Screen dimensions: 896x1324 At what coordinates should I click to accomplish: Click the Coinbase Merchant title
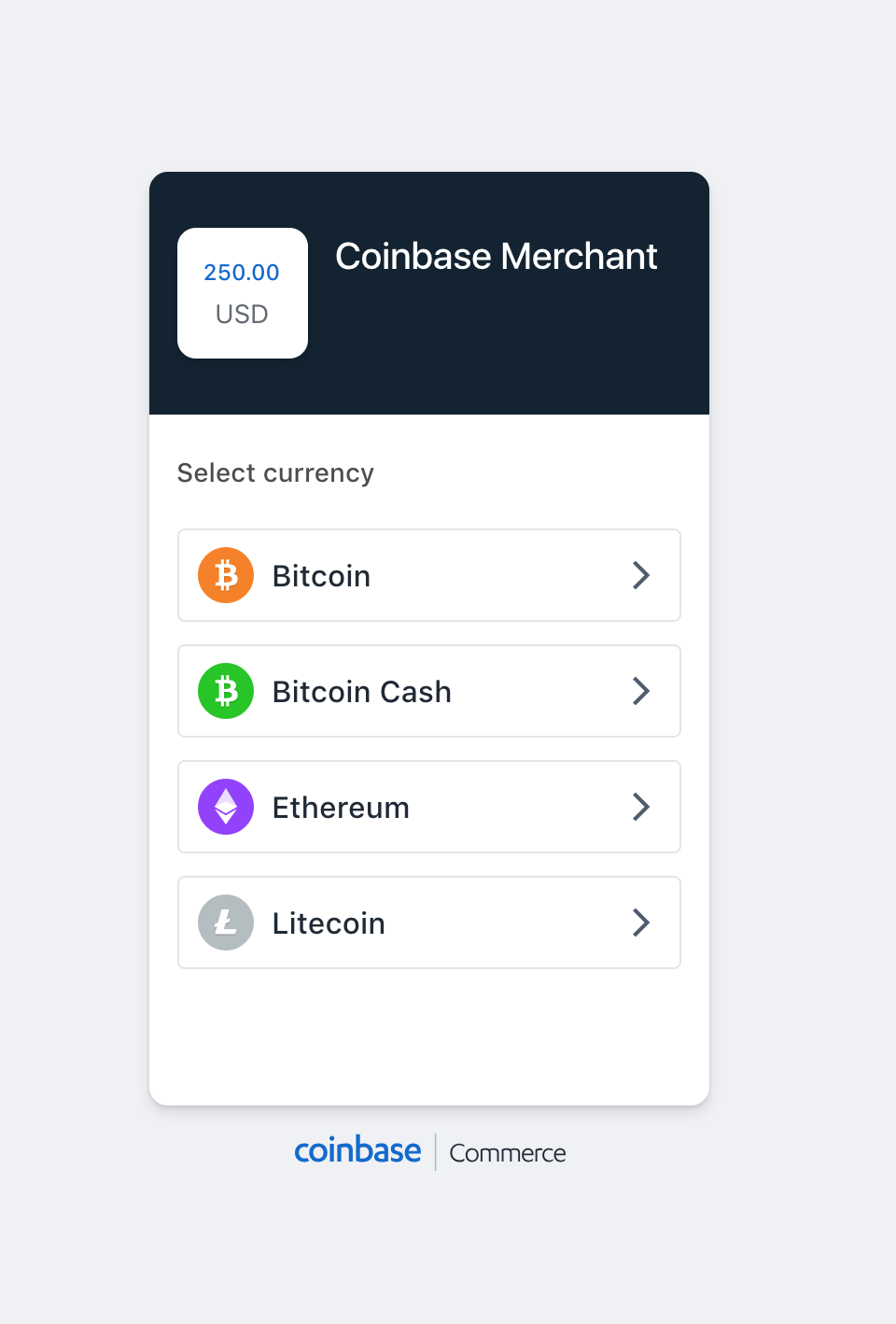click(497, 257)
